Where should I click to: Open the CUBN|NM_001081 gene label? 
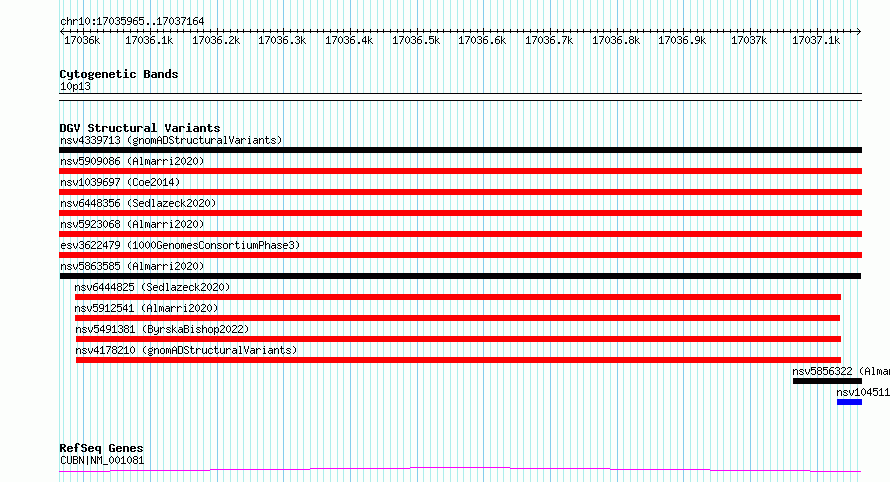(102, 460)
